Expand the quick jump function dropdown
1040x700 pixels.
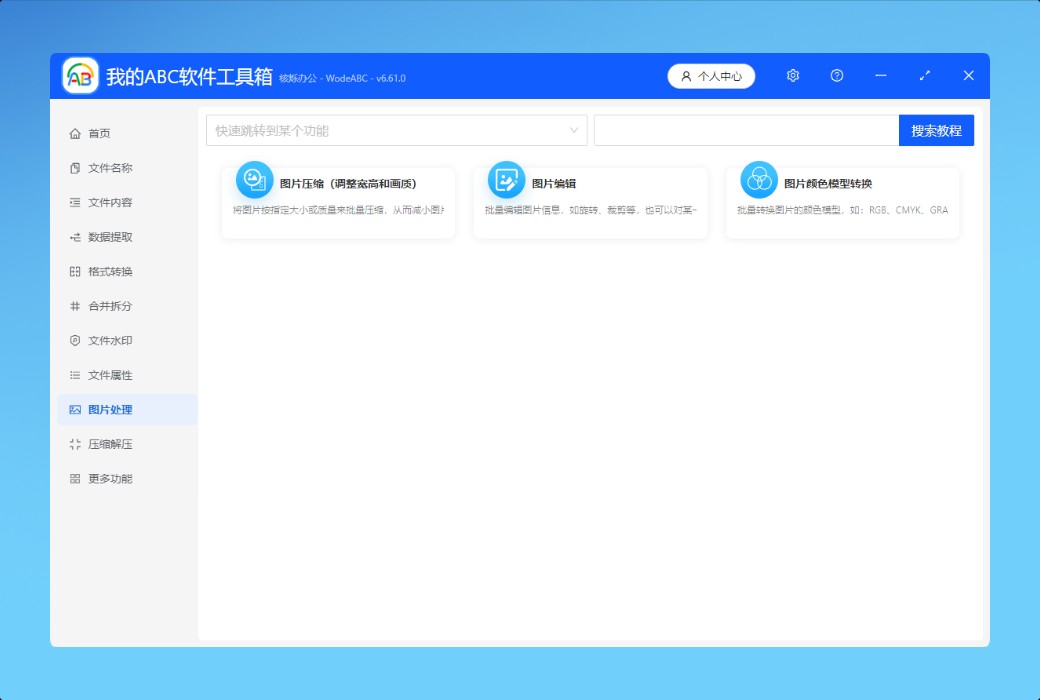[x=396, y=131]
